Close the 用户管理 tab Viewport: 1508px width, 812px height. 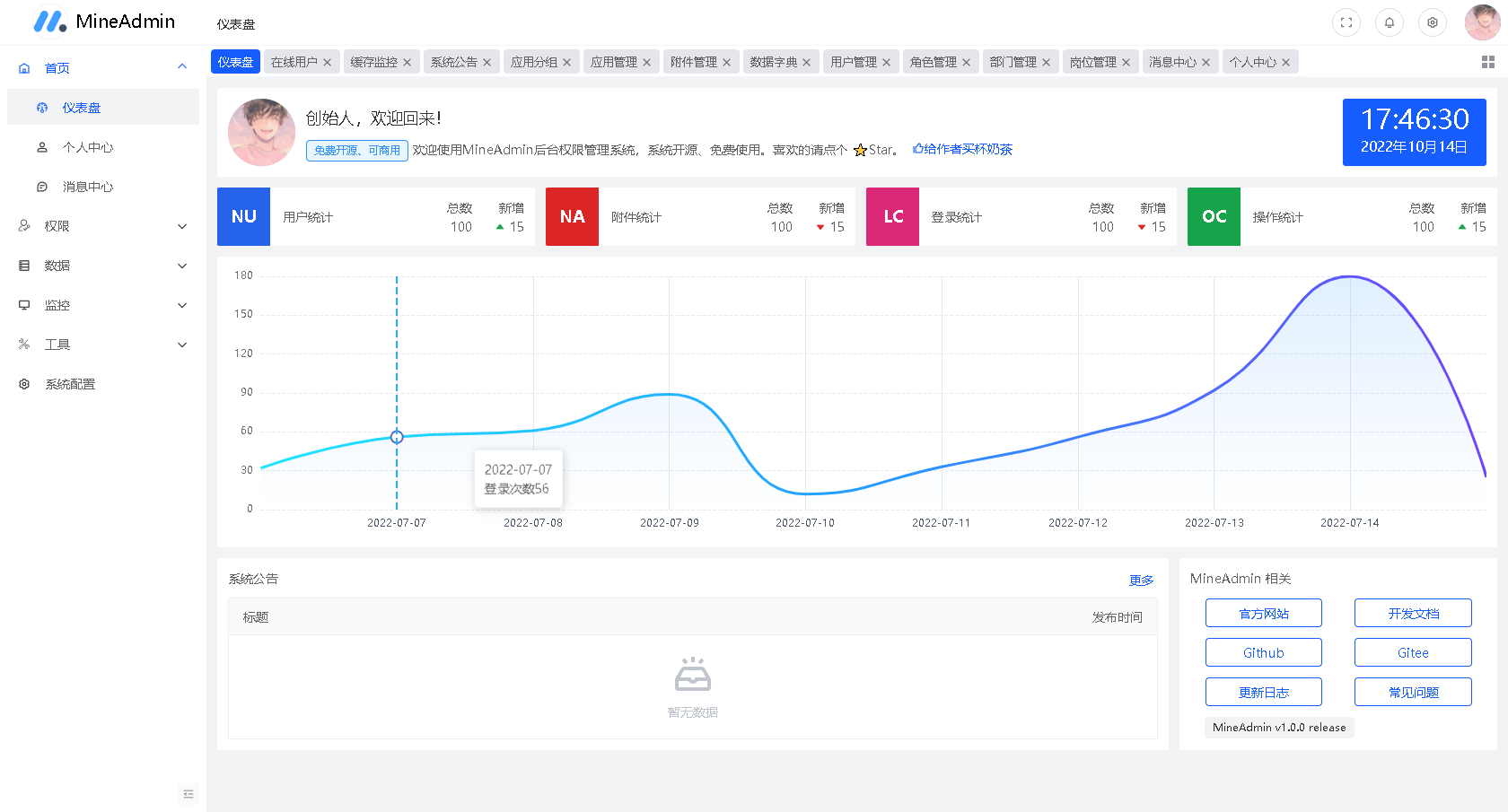(x=887, y=63)
